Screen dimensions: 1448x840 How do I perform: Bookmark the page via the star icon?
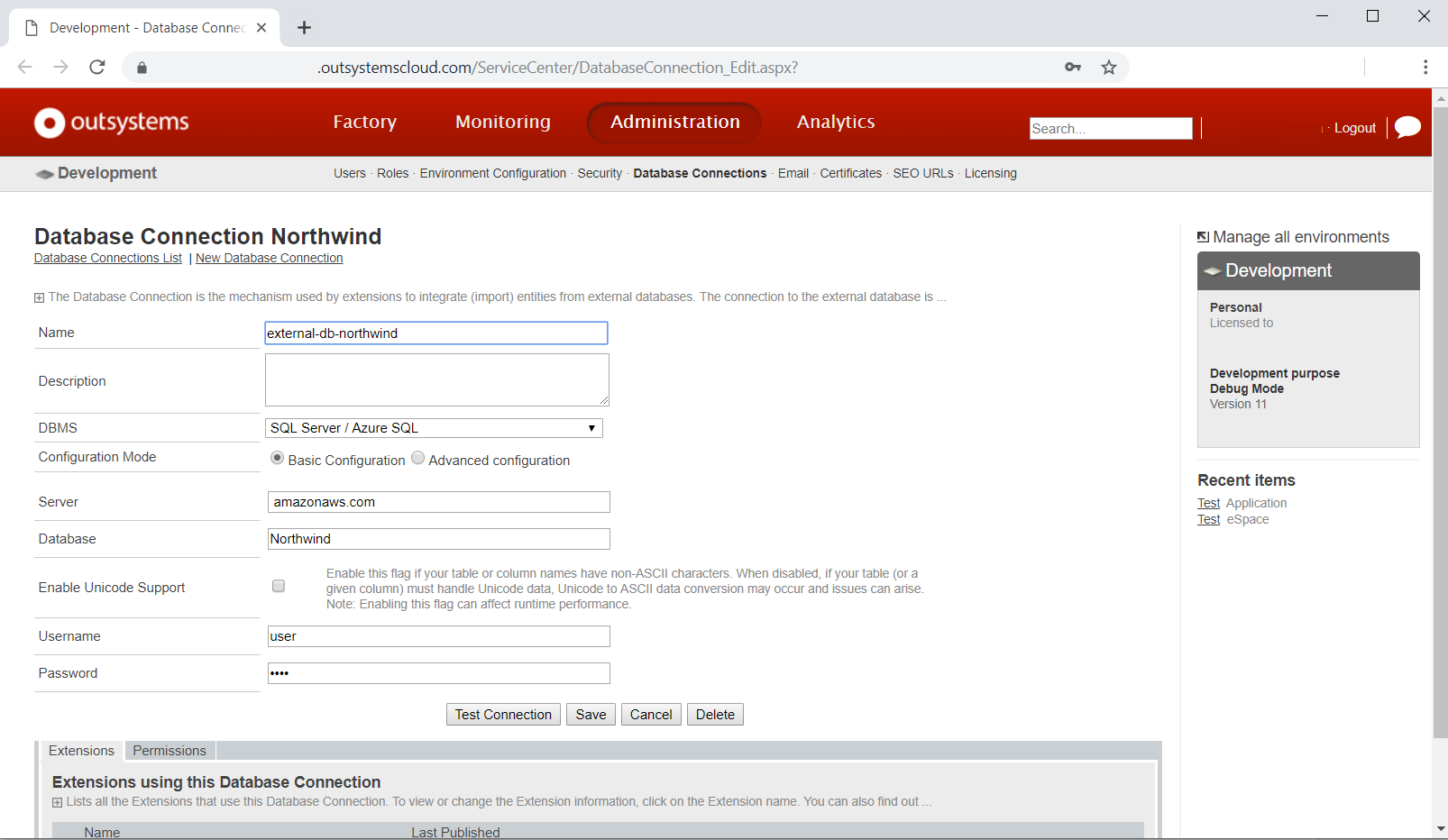1109,67
